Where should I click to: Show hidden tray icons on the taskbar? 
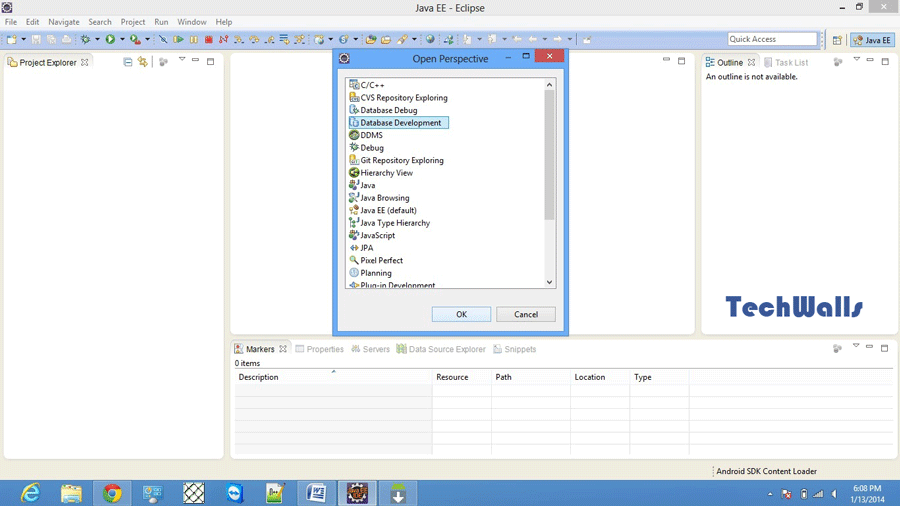coord(770,494)
